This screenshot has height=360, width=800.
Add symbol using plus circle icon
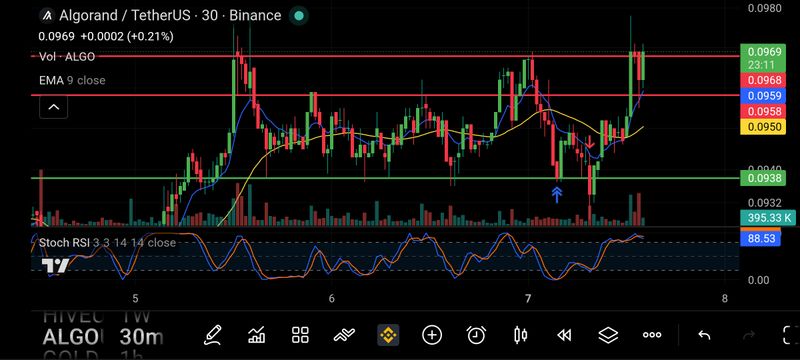tap(432, 335)
